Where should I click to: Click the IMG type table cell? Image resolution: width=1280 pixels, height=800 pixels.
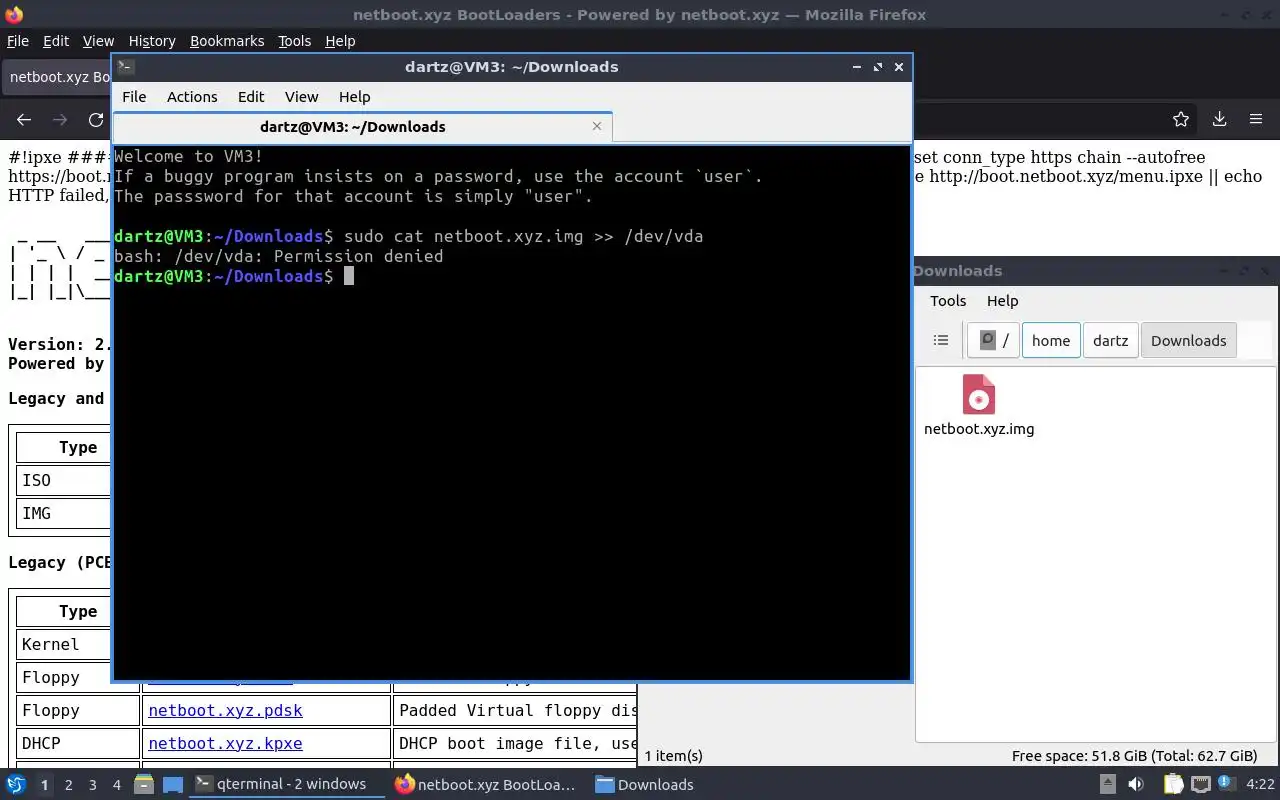click(x=63, y=513)
